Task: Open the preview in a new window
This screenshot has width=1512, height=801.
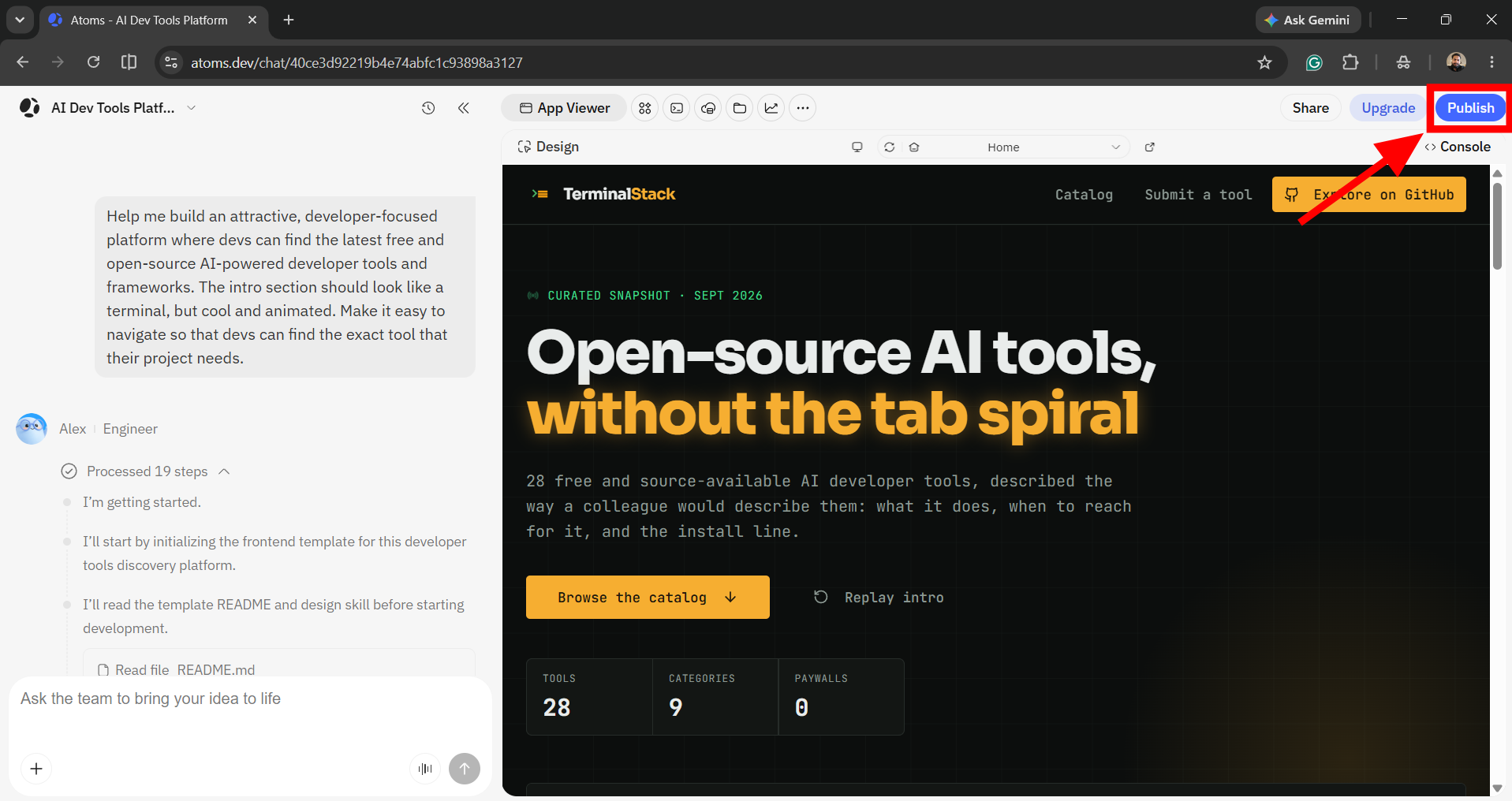Action: click(x=1150, y=147)
